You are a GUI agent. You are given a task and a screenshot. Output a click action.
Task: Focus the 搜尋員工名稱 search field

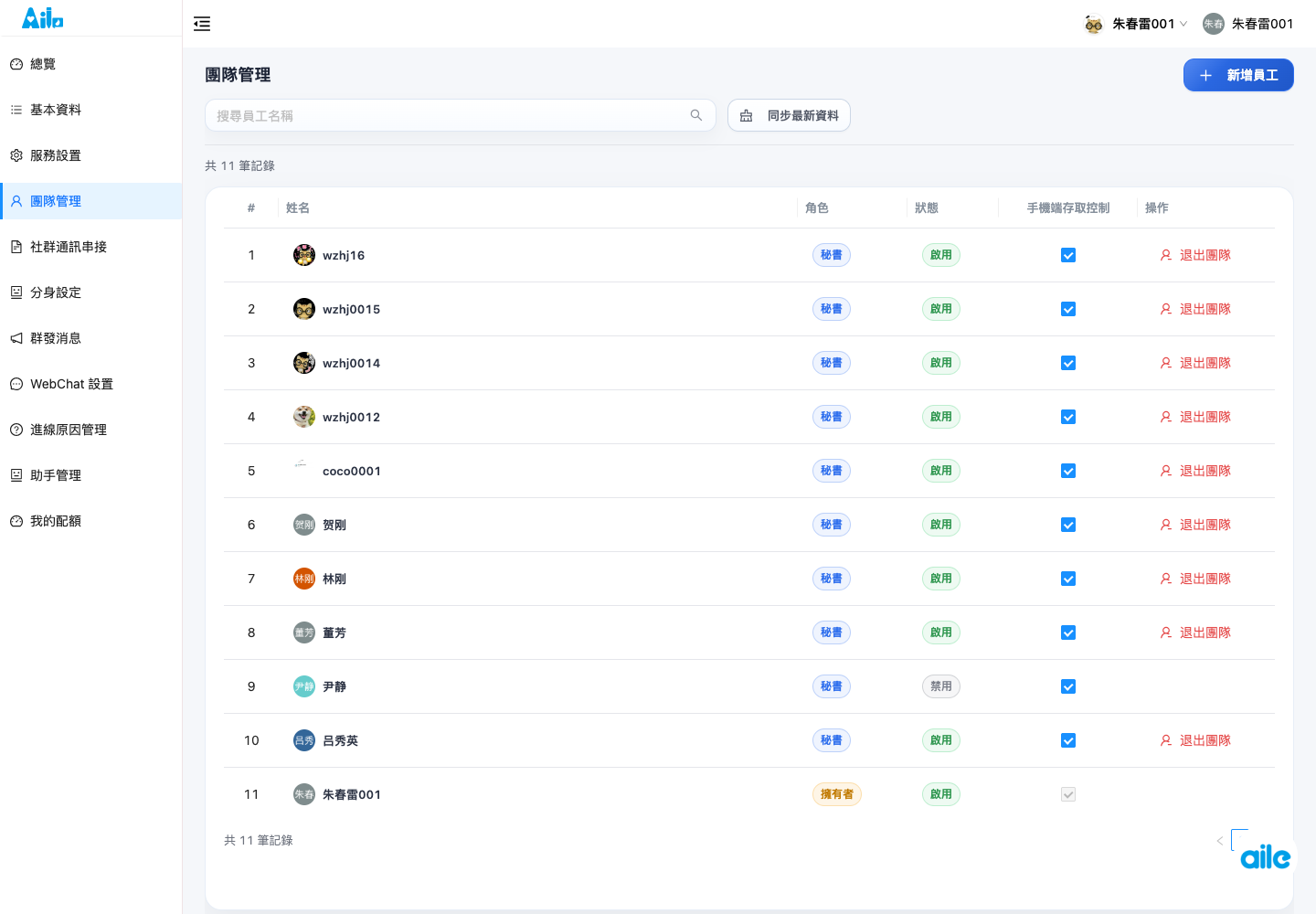(x=461, y=115)
